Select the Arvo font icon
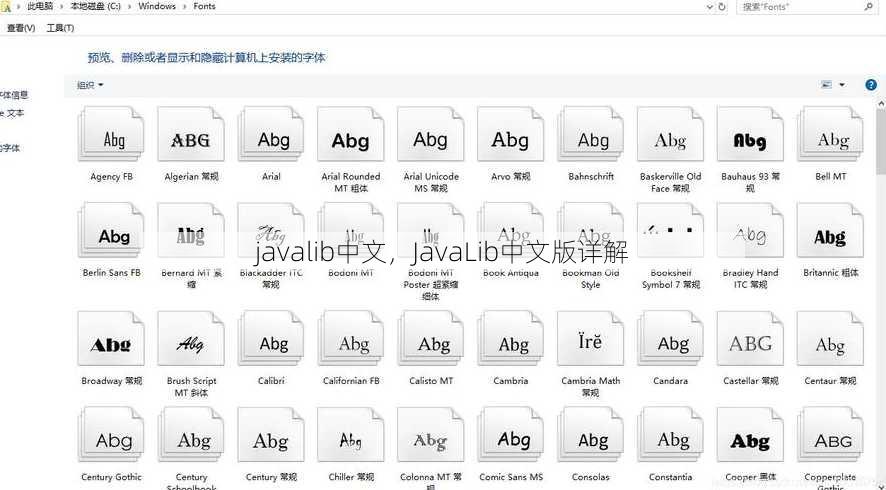The width and height of the screenshot is (886, 490). coord(511,135)
